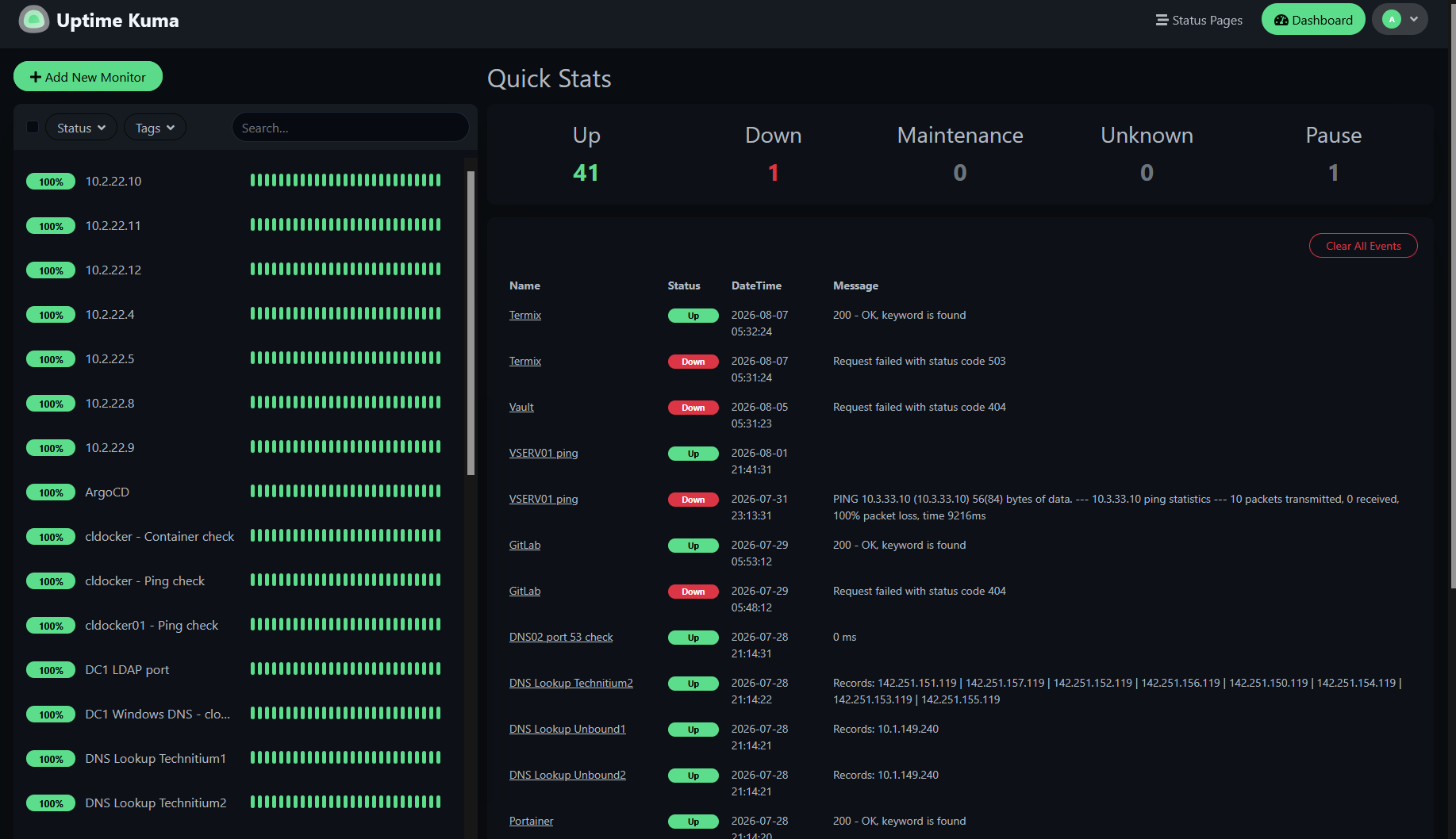This screenshot has width=1456, height=839.
Task: Open VSERV01 ping link in packet loss row
Action: (544, 499)
